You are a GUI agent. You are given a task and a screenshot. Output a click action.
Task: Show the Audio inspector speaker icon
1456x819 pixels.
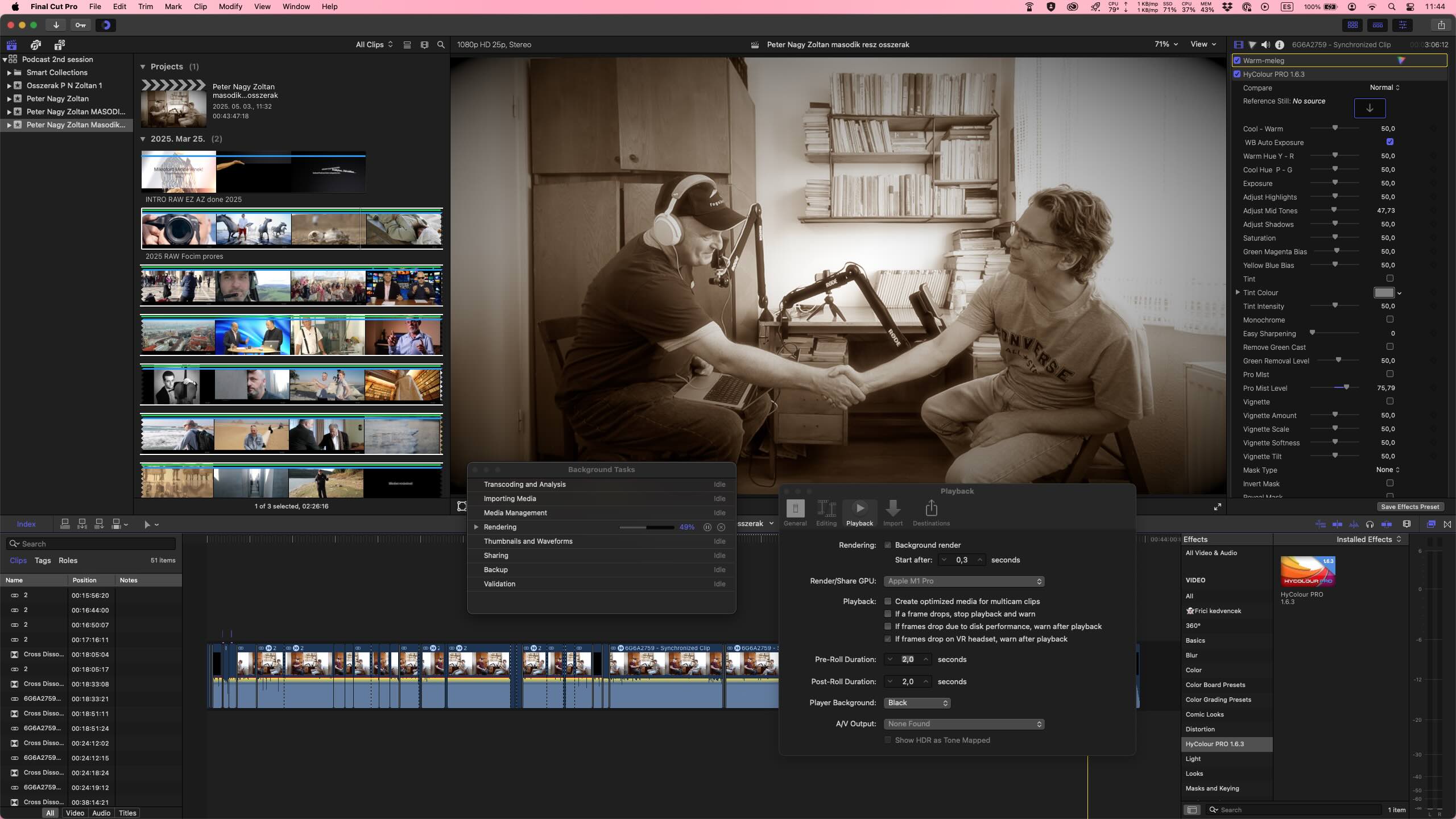pyautogui.click(x=1265, y=44)
